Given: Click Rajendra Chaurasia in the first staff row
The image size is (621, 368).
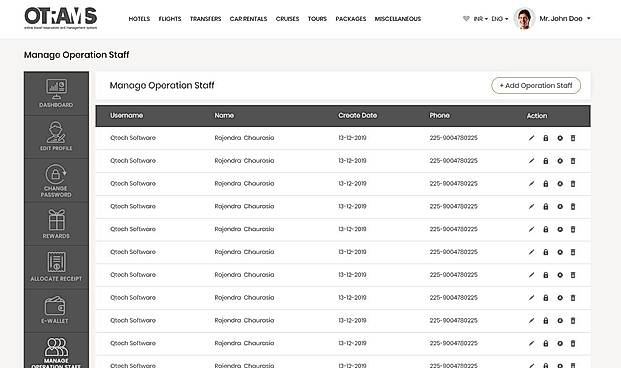Looking at the screenshot, I should [244, 138].
